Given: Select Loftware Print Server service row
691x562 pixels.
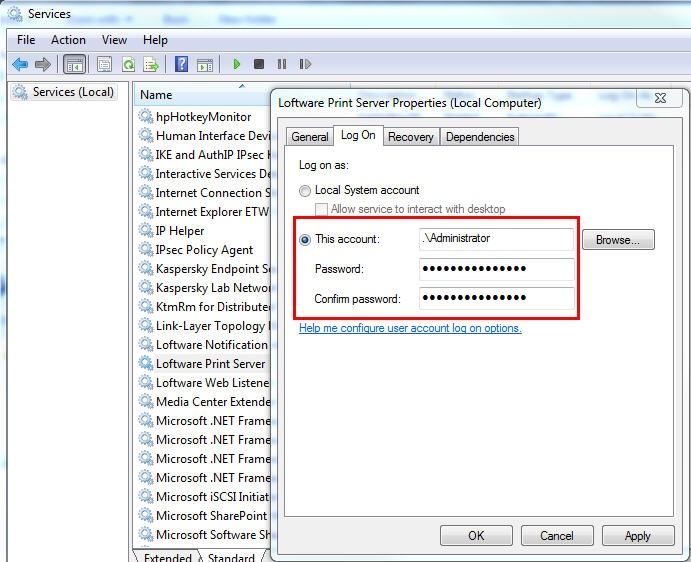Looking at the screenshot, I should tap(203, 363).
